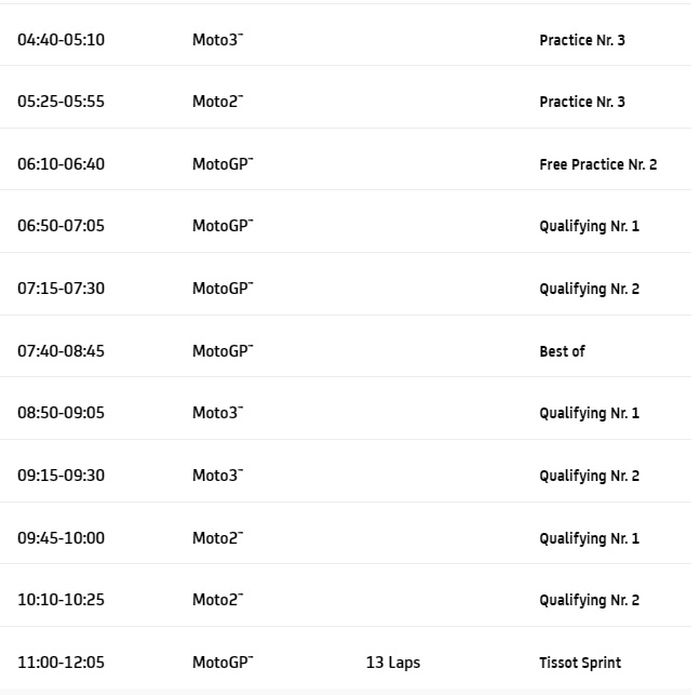Click the 04:40-05:10 time slot

click(x=61, y=40)
